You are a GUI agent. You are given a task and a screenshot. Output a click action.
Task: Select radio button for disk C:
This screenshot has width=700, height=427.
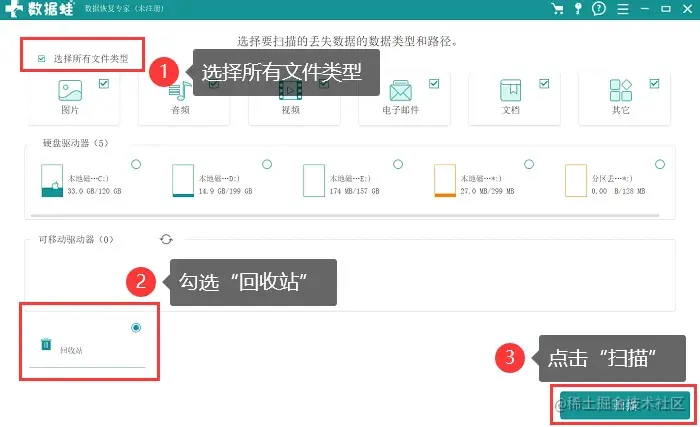tap(136, 164)
